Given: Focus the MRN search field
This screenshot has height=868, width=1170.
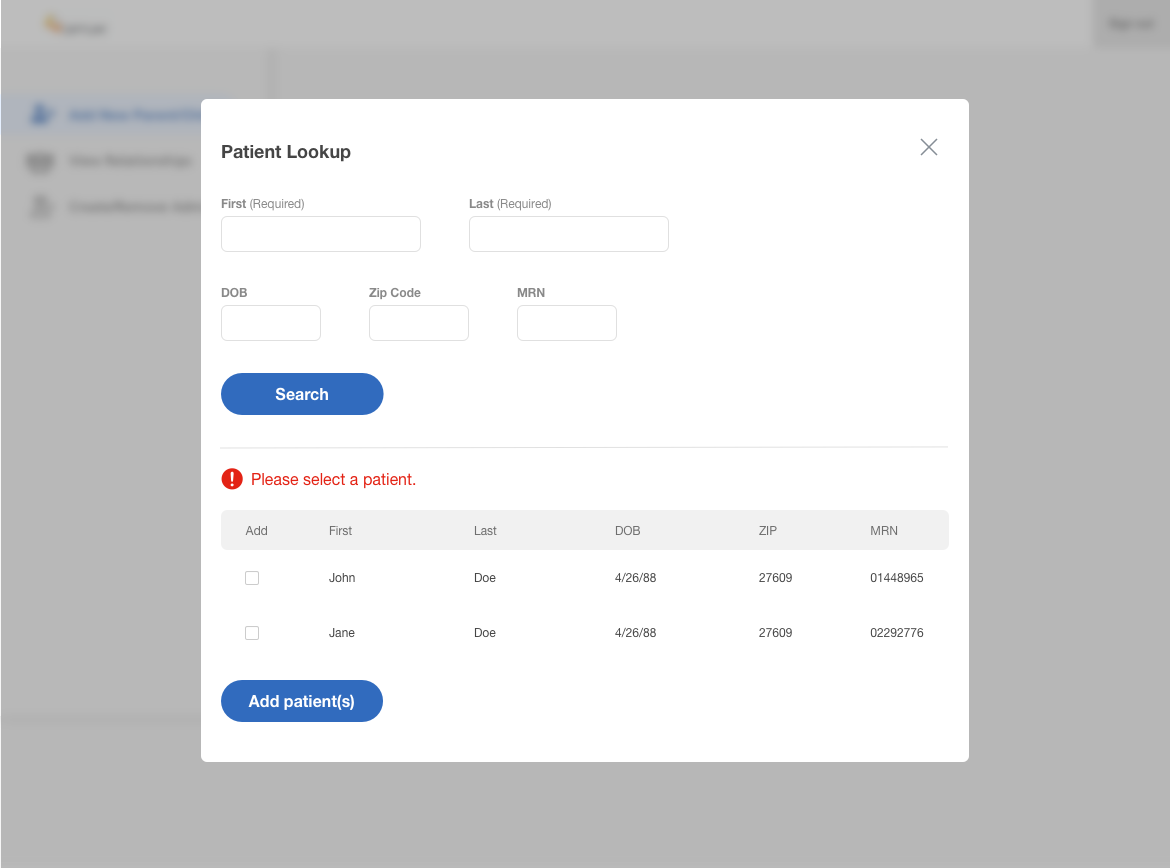Looking at the screenshot, I should pyautogui.click(x=566, y=323).
